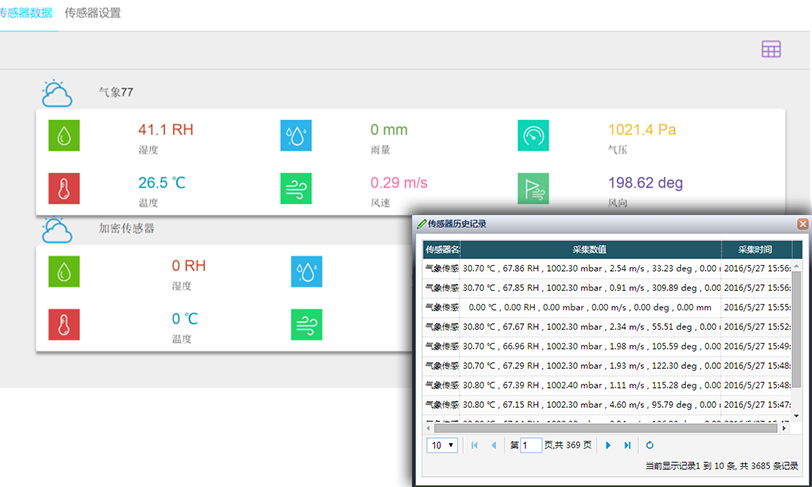Screen dimensions: 812x487
Task: Click the wind direction flag icon for 198.62 deg
Action: [x=533, y=188]
